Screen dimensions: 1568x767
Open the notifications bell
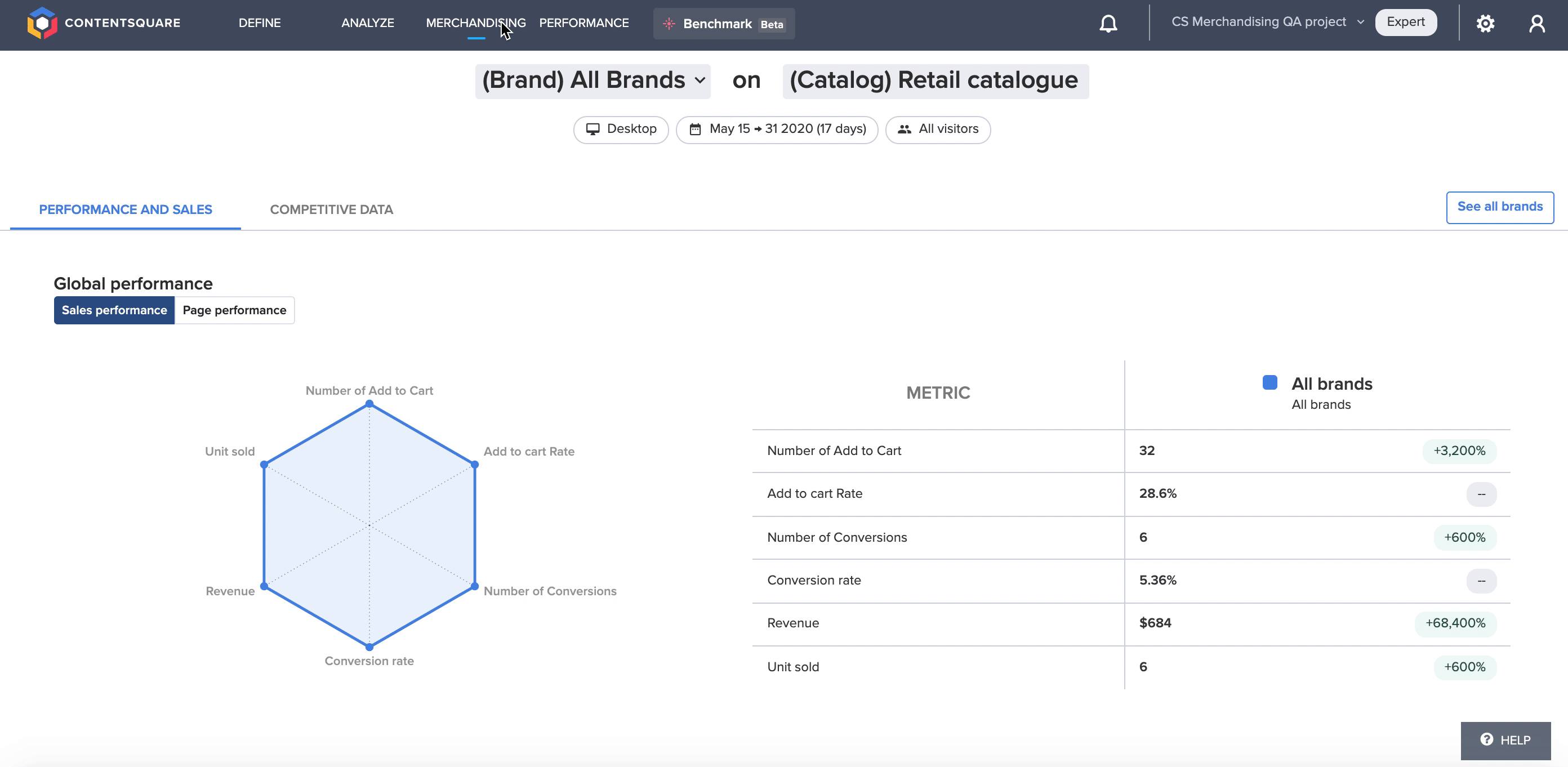coord(1108,23)
